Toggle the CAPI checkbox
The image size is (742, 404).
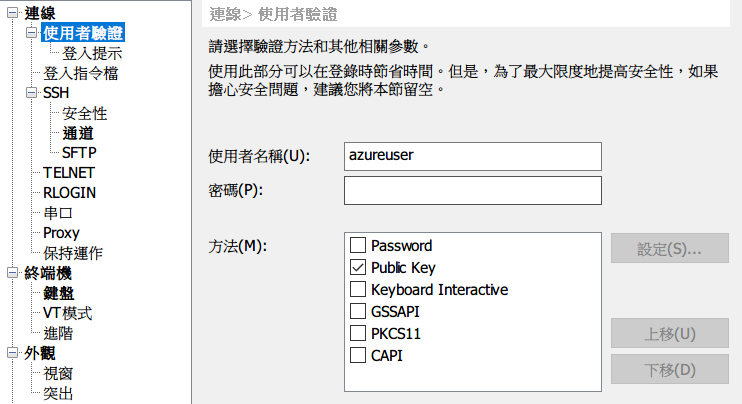pyautogui.click(x=358, y=356)
